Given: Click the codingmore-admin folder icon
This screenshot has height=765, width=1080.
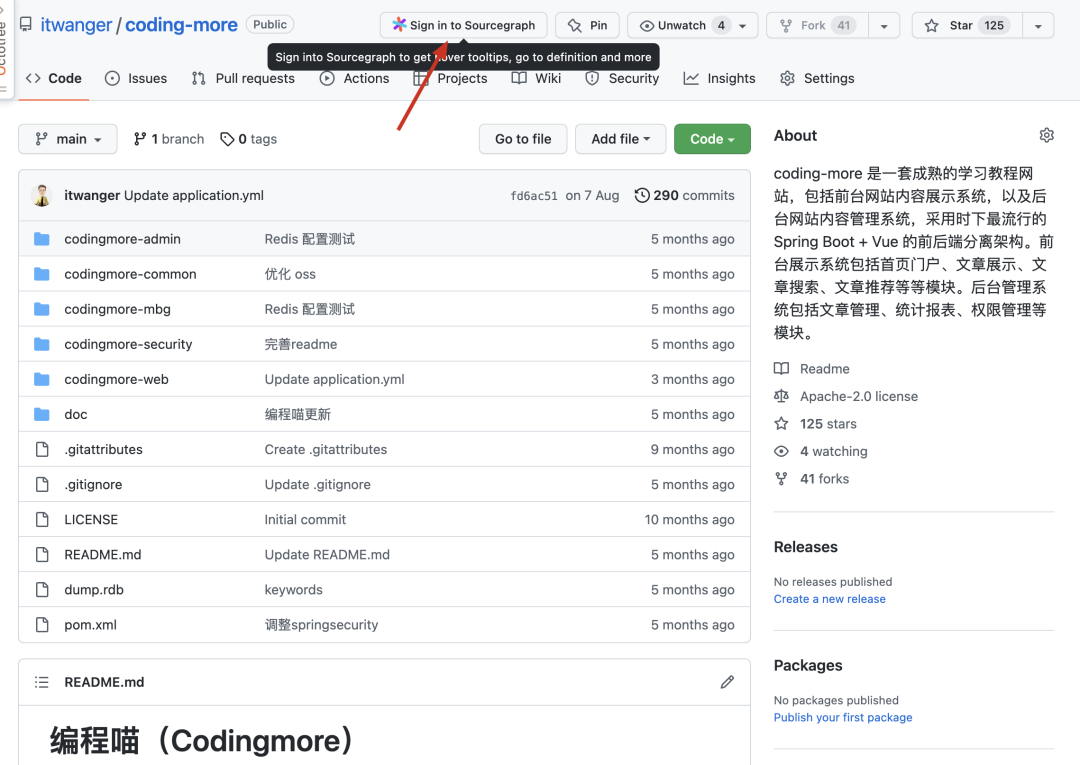Looking at the screenshot, I should 42,239.
